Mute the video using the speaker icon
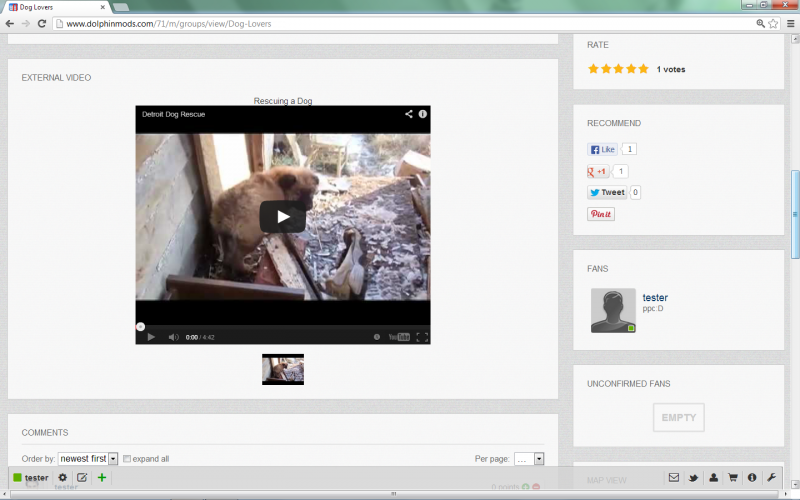Screen dimensions: 800x500 tap(173, 337)
